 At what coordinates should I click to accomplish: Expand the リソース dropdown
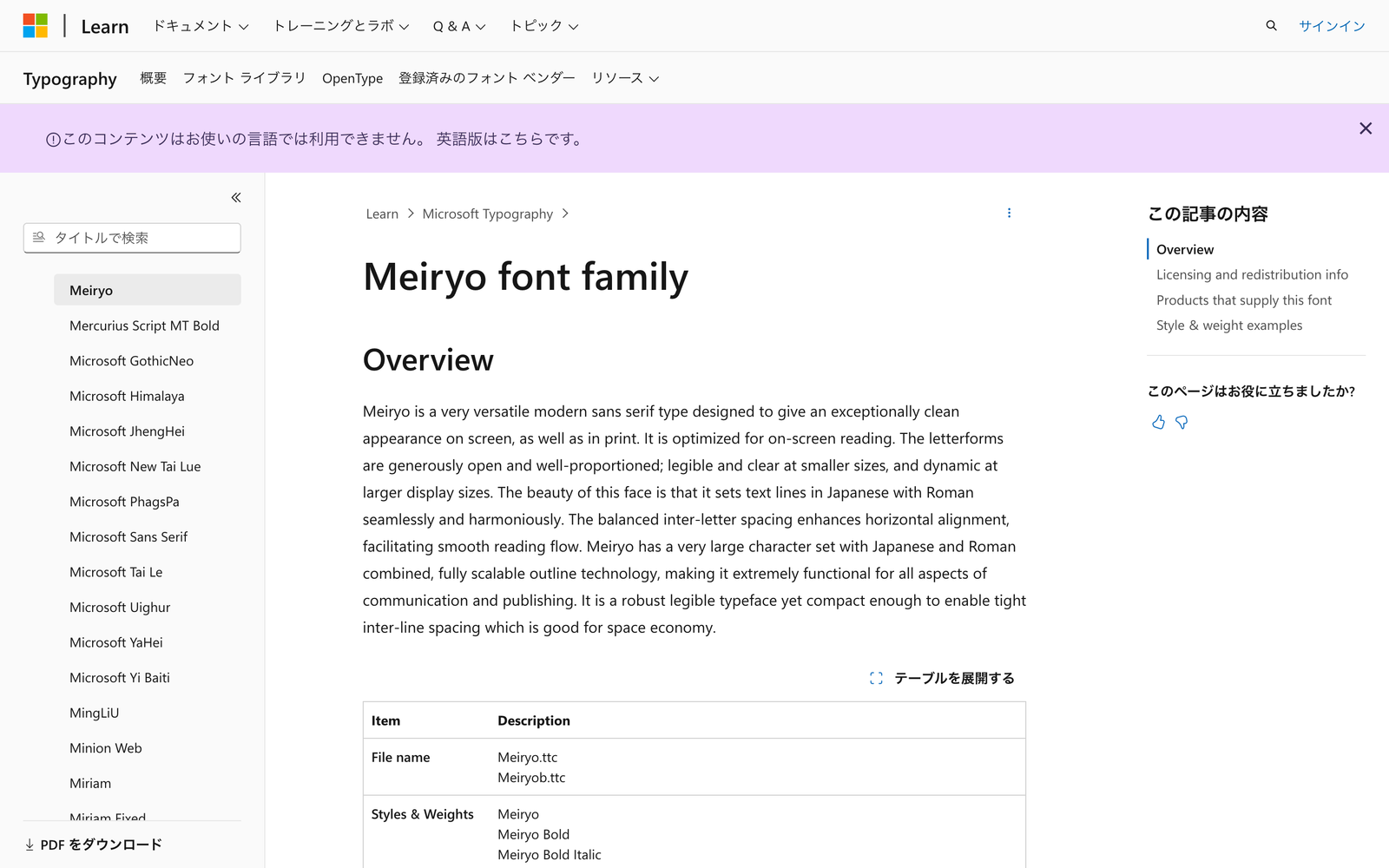click(625, 78)
